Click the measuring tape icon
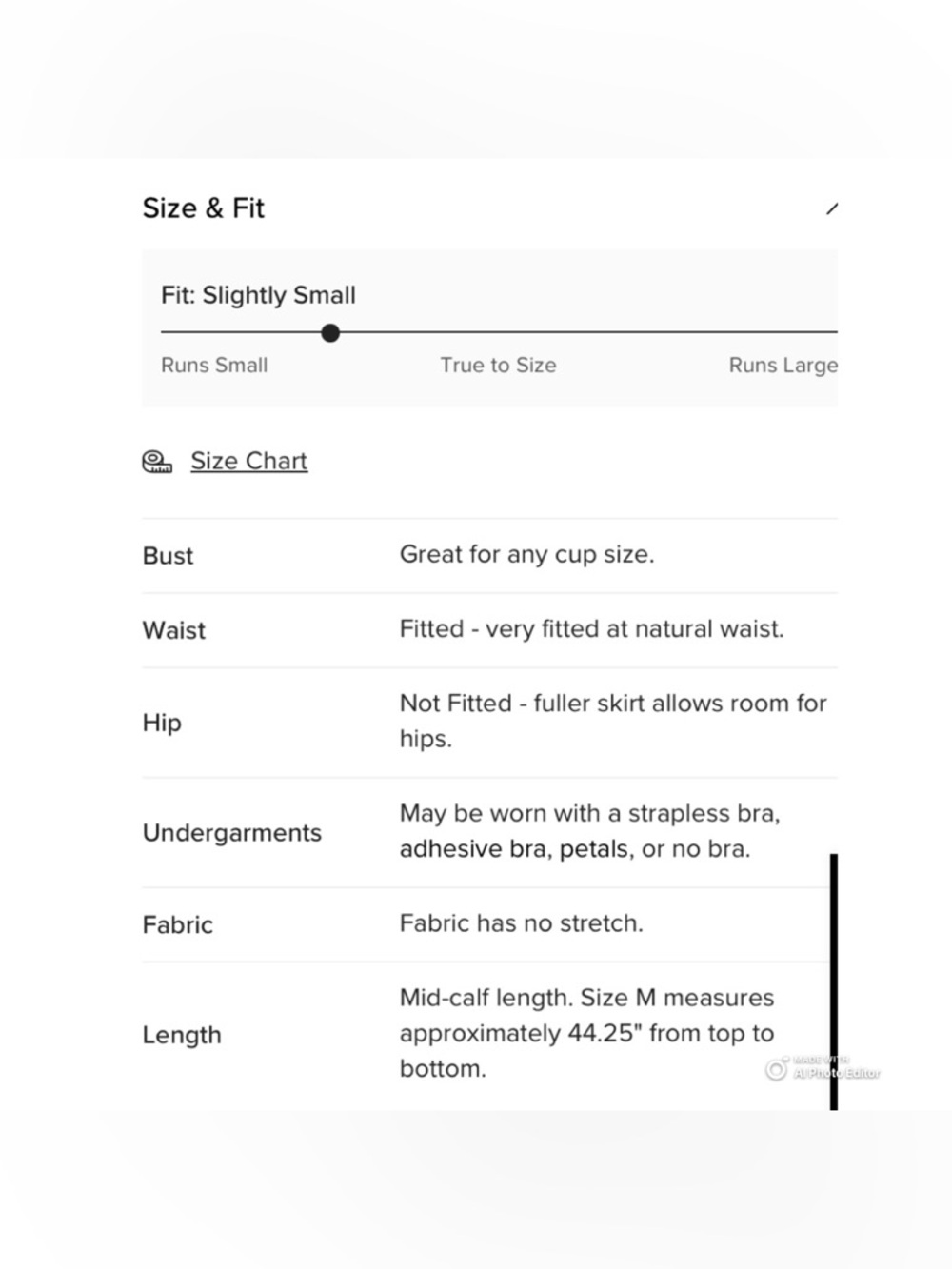952x1269 pixels. 157,462
